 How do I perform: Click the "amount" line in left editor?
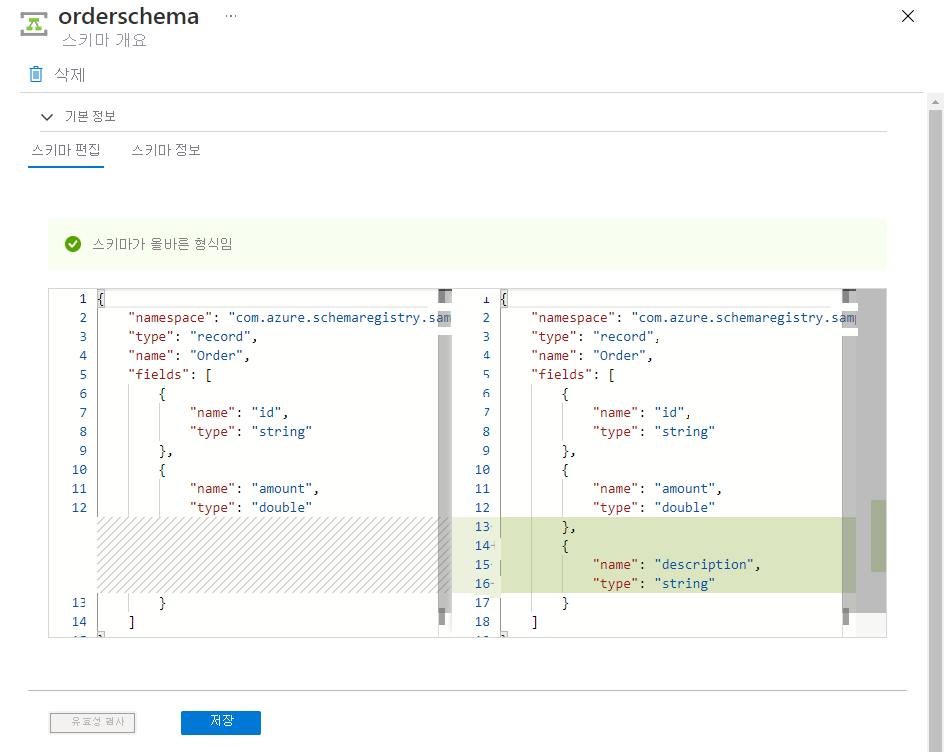[x=254, y=488]
